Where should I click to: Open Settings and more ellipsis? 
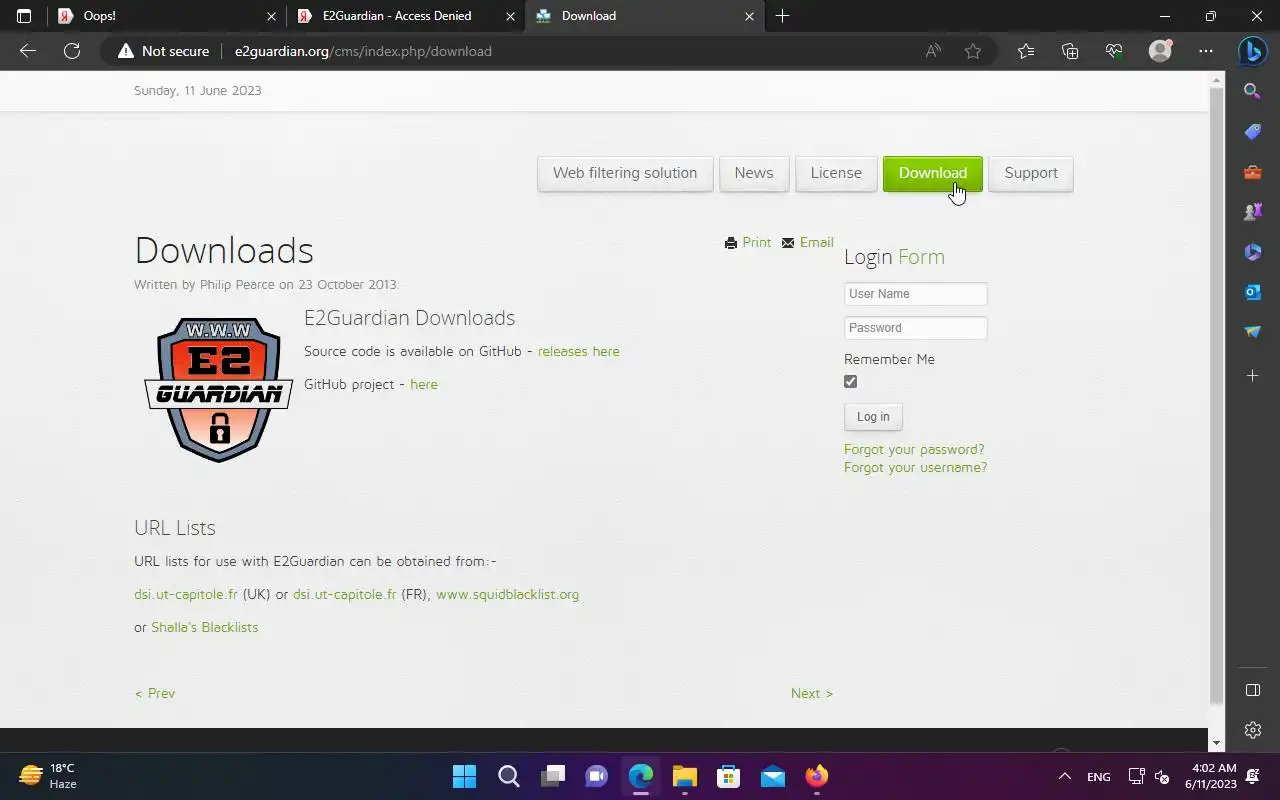(x=1206, y=51)
